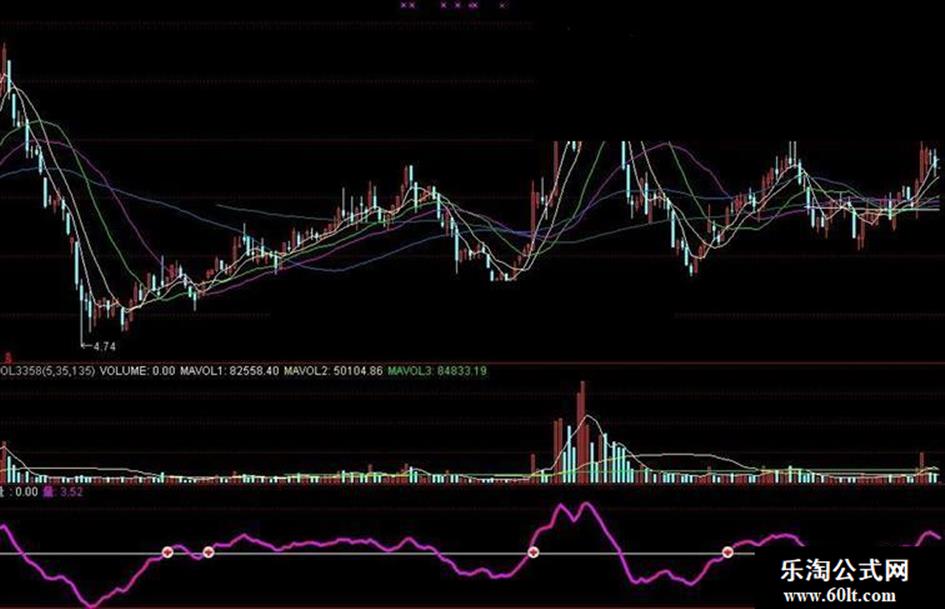Click the second signal marker from the left
The image size is (945, 609).
tap(208, 552)
